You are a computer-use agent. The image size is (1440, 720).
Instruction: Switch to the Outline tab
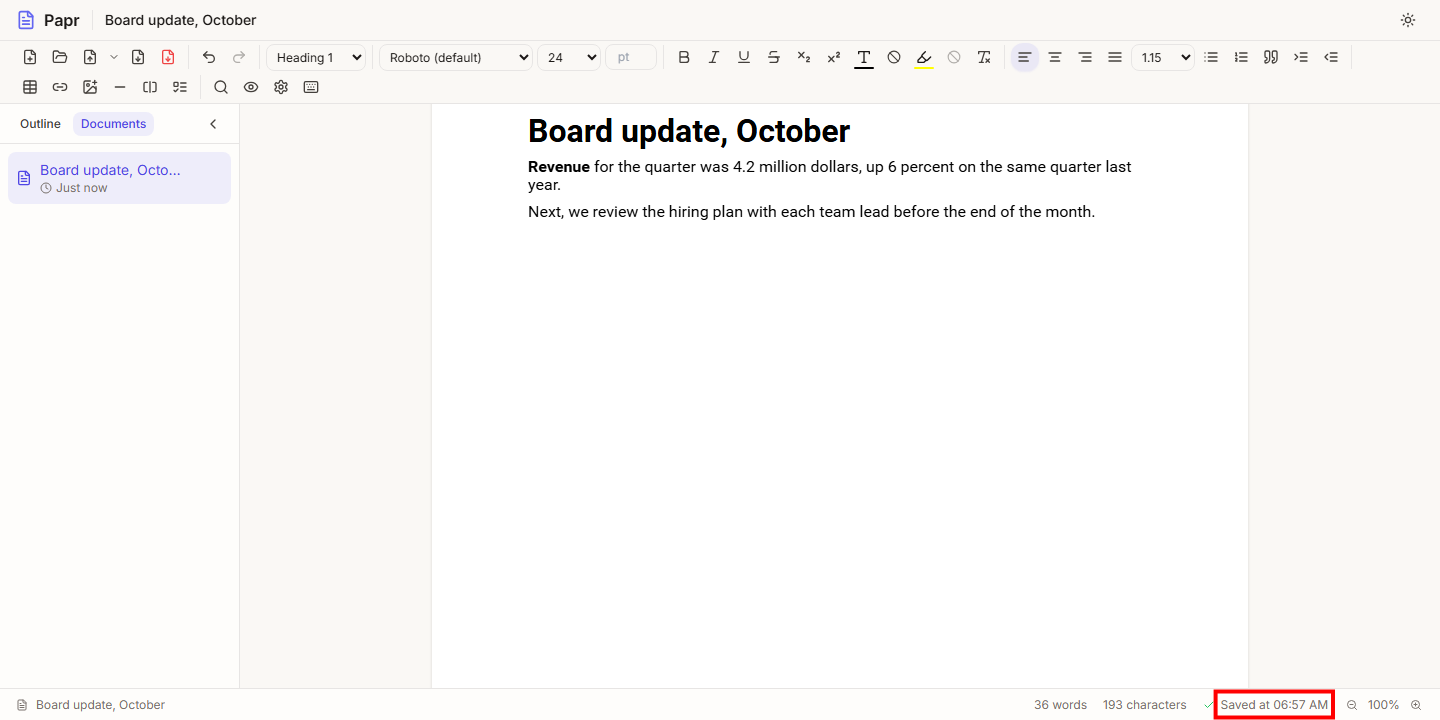[40, 124]
